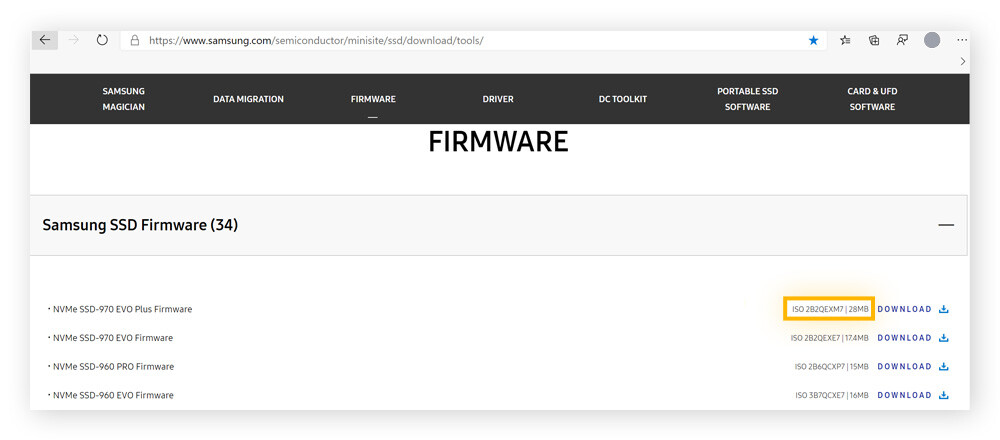The image size is (1000, 440).
Task: Select the DC Toolkit tab
Action: pyautogui.click(x=623, y=99)
